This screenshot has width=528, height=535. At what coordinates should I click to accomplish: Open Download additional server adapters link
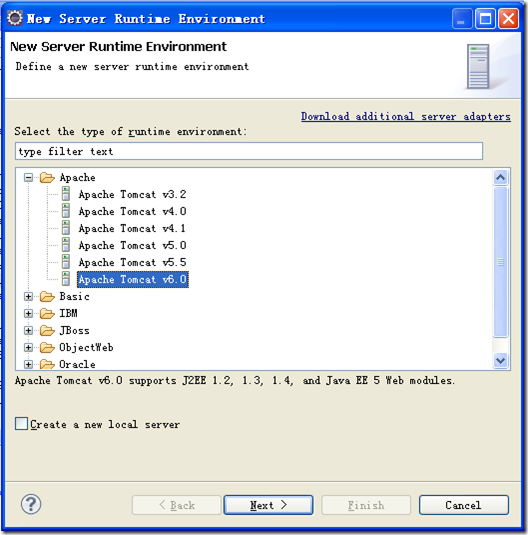point(406,117)
